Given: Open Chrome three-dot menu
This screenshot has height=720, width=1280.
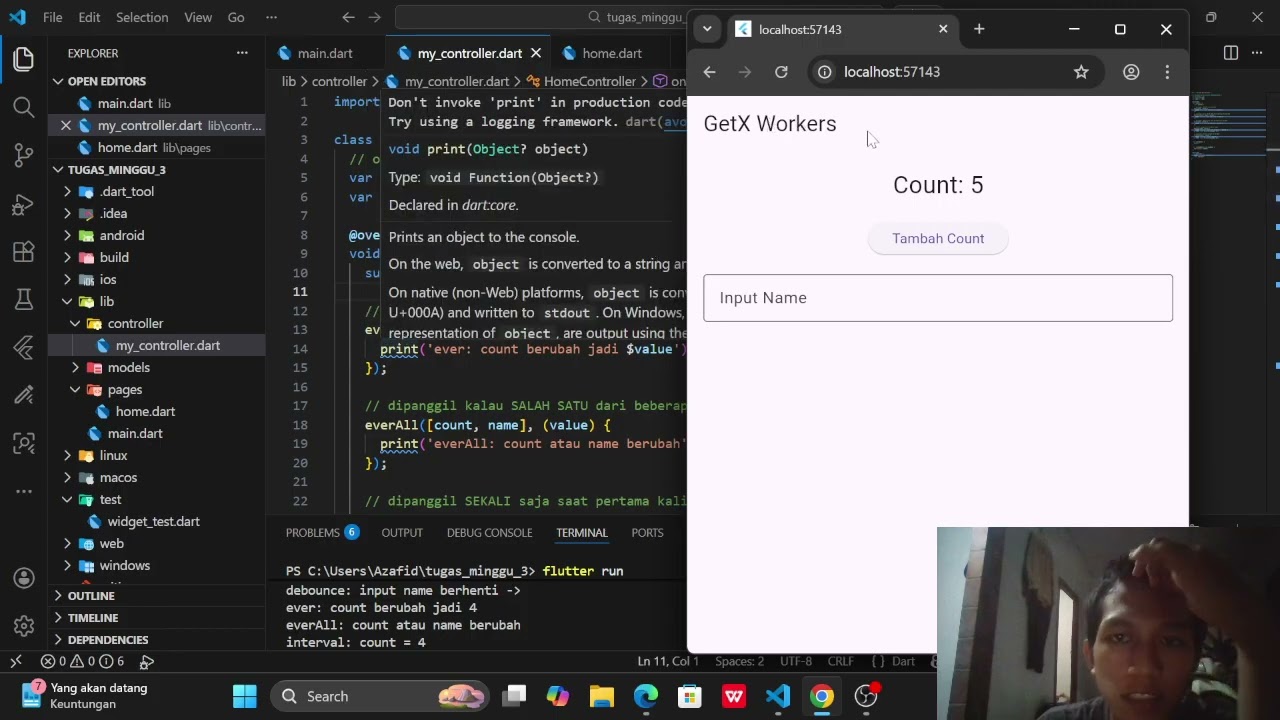Looking at the screenshot, I should pos(1167,72).
